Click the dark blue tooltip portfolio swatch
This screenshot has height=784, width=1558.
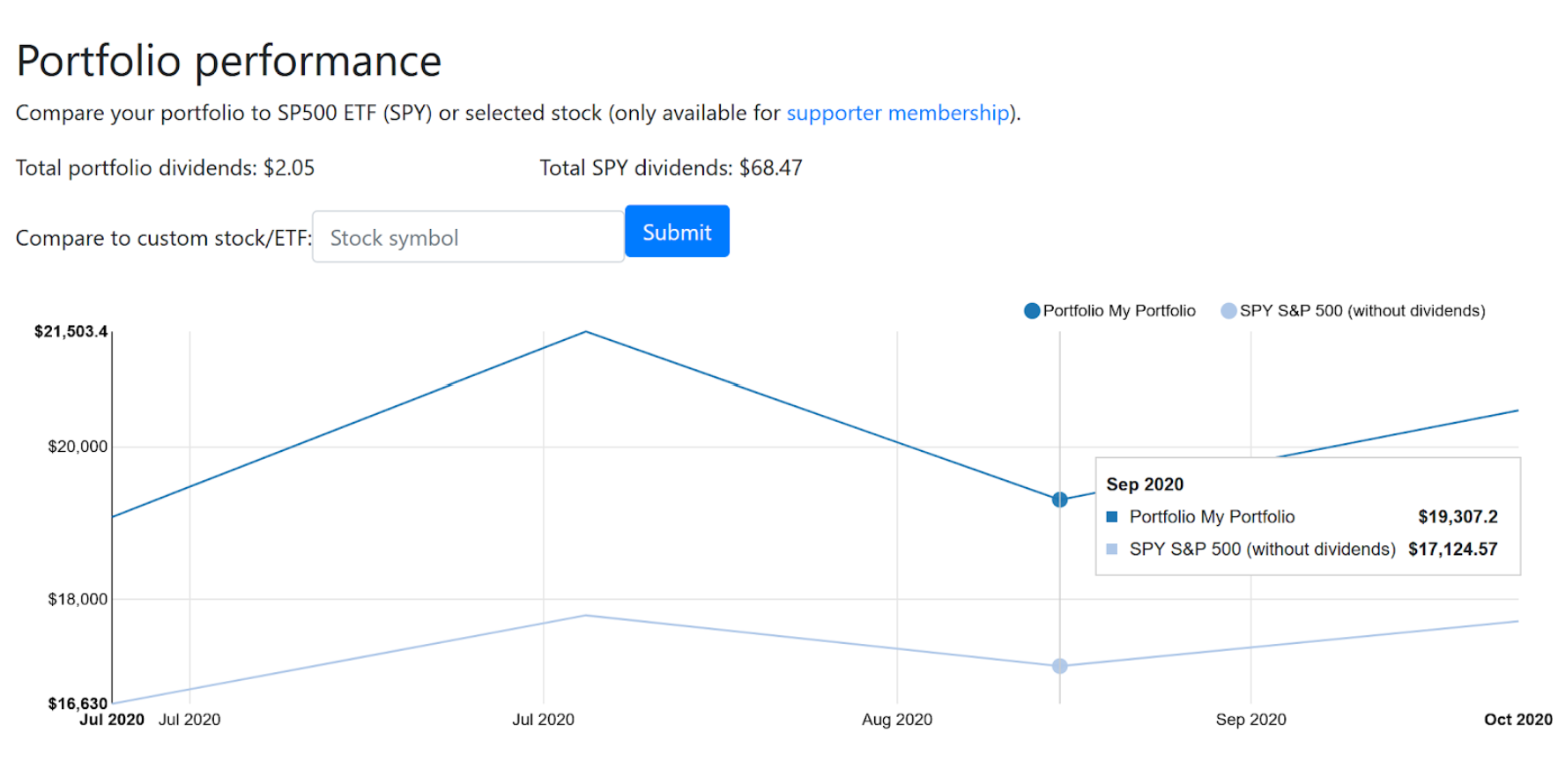pos(1112,517)
